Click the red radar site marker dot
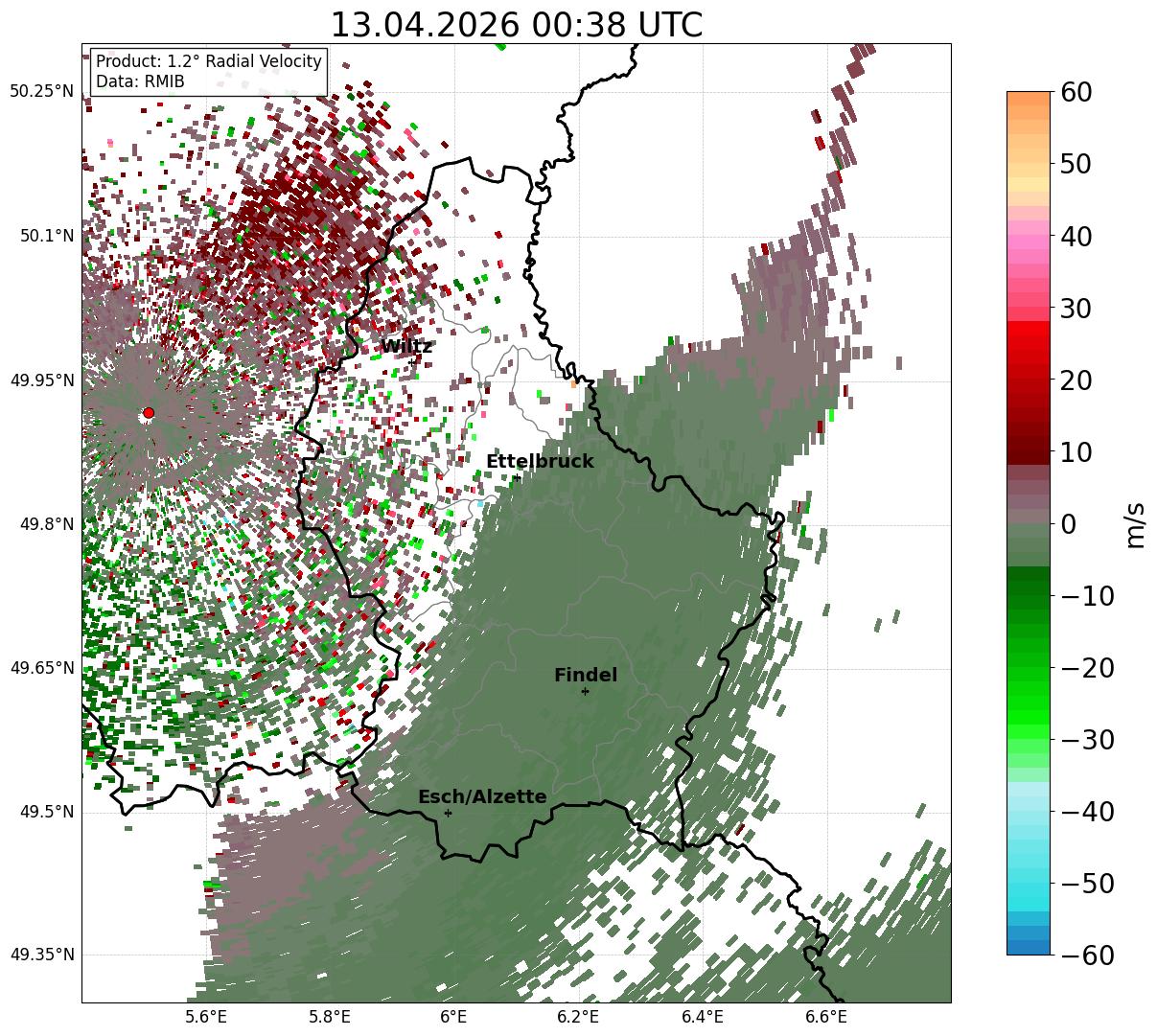This screenshot has height=1036, width=1157. tap(148, 413)
